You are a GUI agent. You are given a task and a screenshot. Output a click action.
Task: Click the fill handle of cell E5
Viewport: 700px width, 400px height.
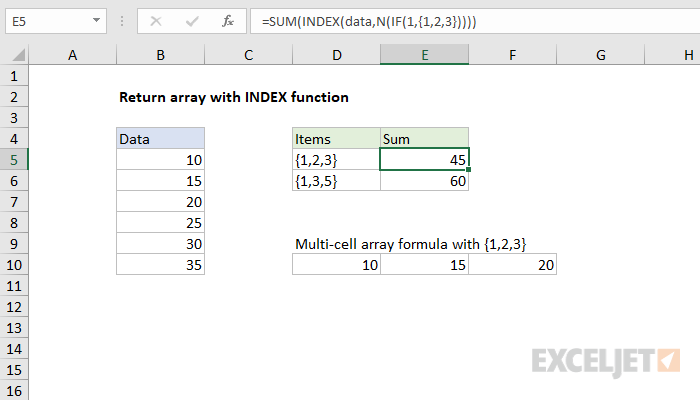[468, 170]
